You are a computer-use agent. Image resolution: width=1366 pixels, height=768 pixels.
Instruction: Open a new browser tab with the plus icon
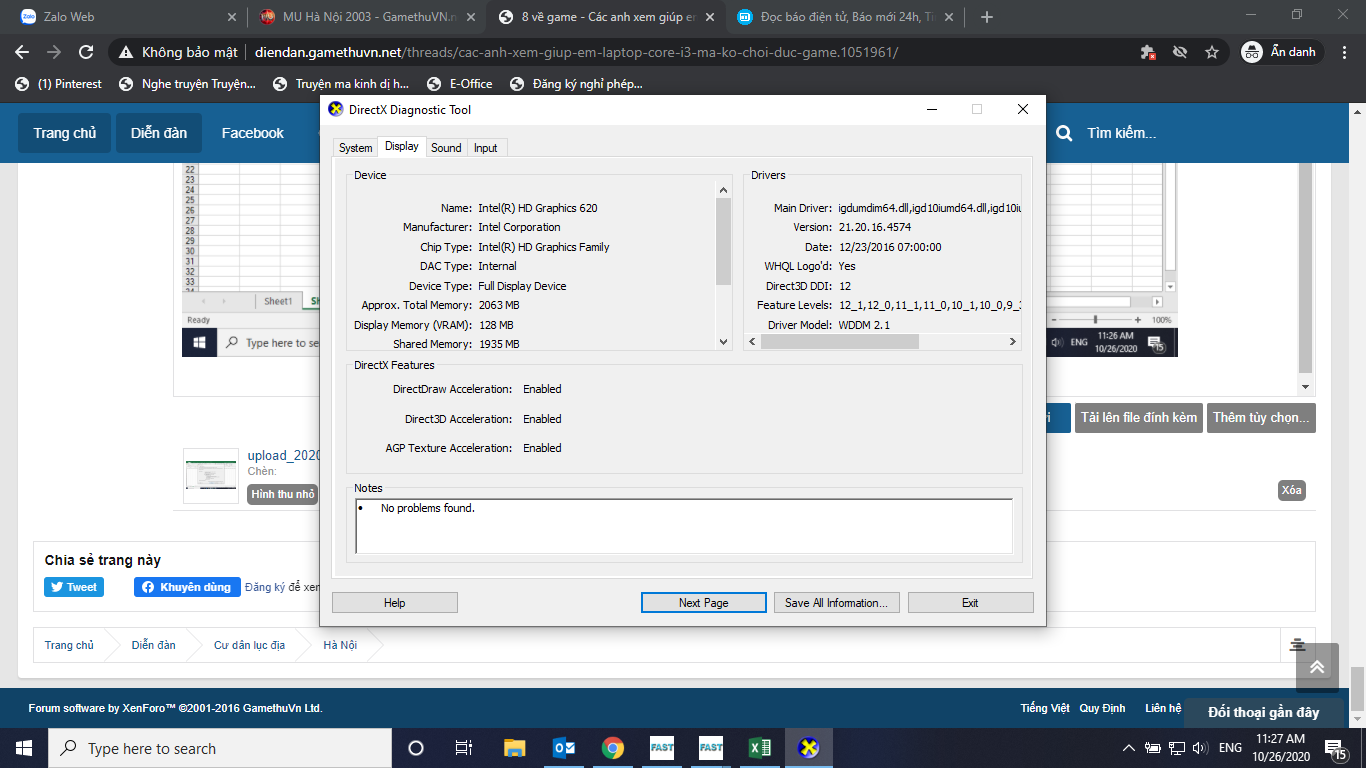pyautogui.click(x=987, y=17)
